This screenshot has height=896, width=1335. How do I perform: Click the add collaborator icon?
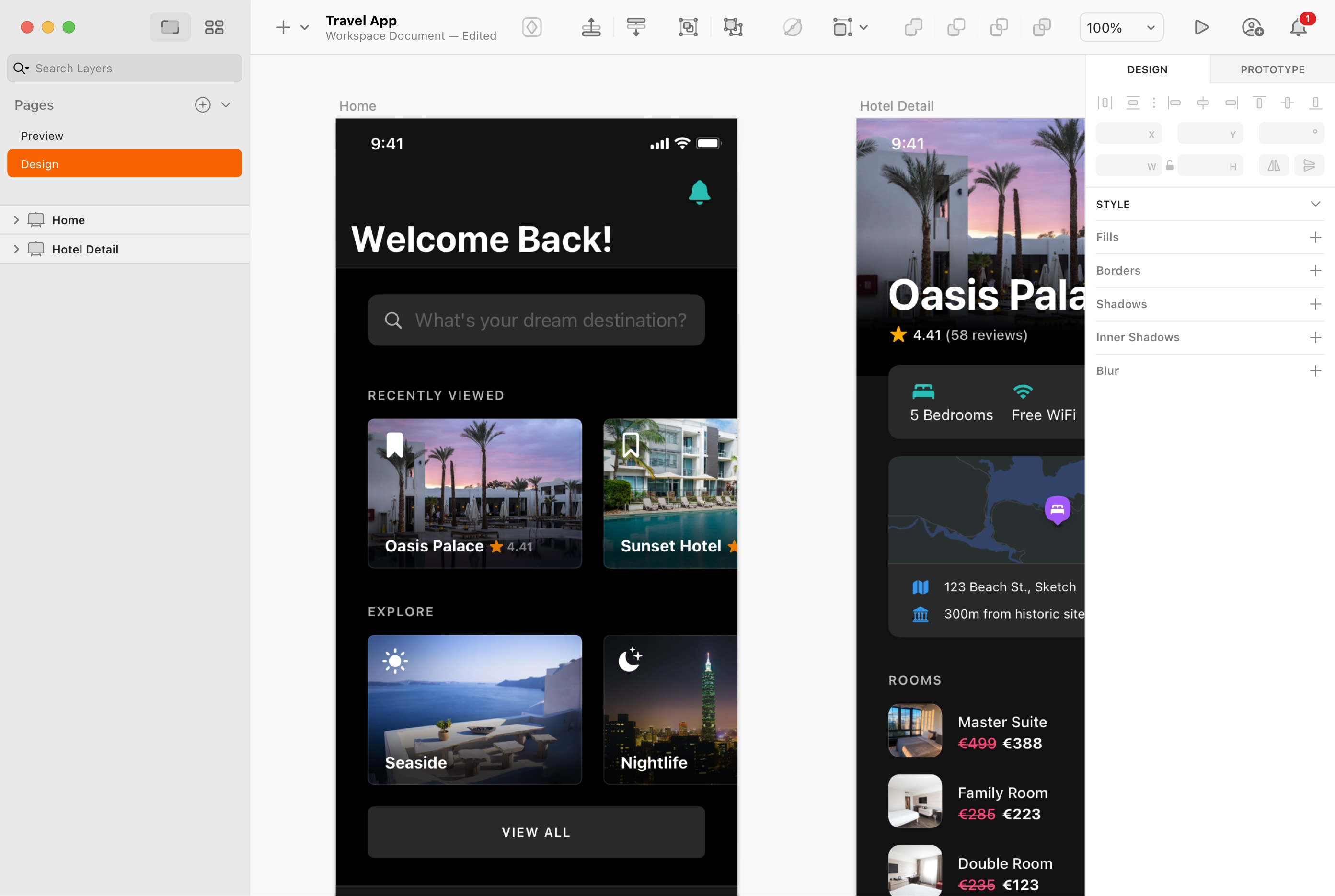point(1253,27)
